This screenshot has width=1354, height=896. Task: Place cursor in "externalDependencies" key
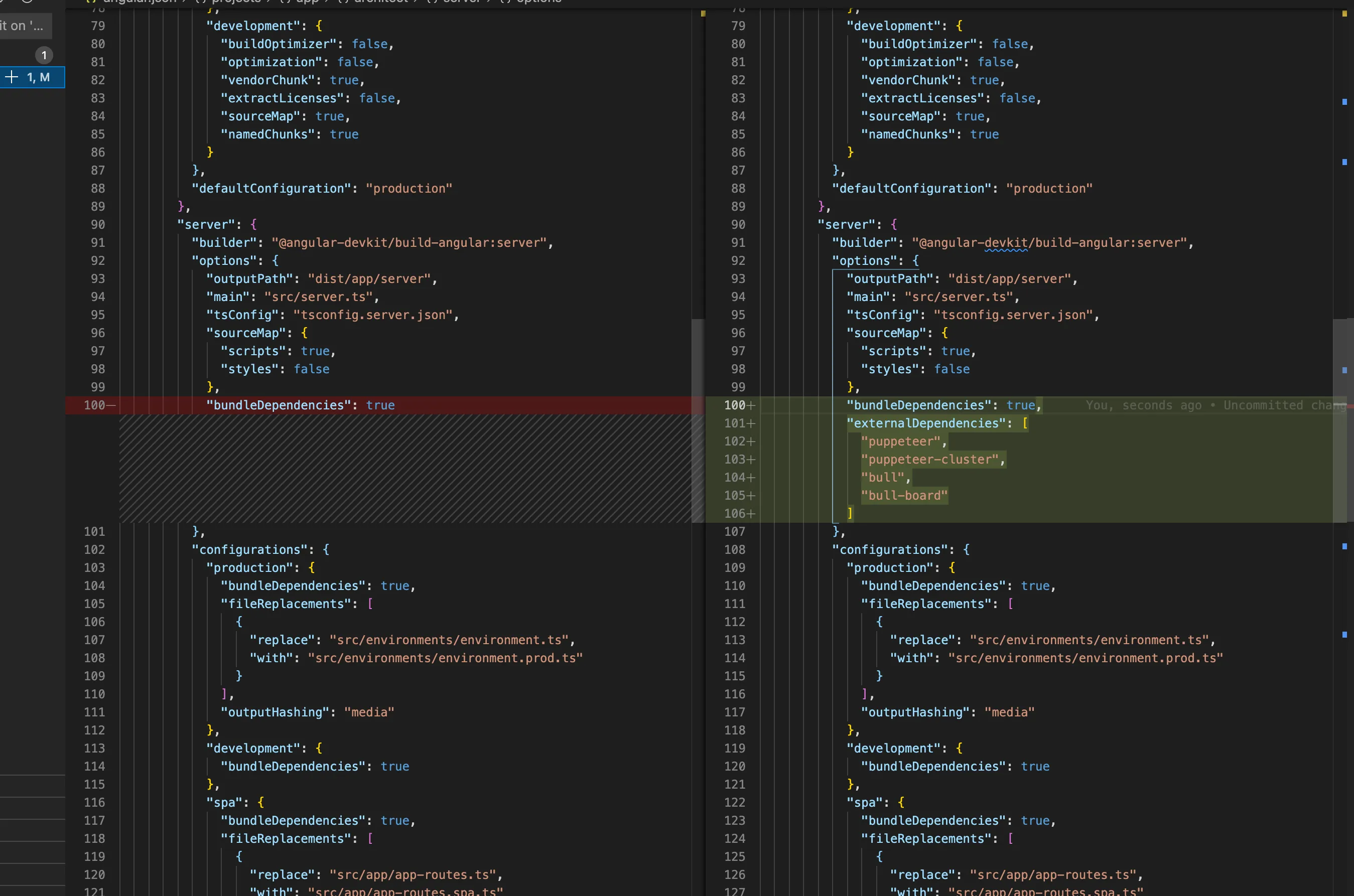[x=926, y=423]
